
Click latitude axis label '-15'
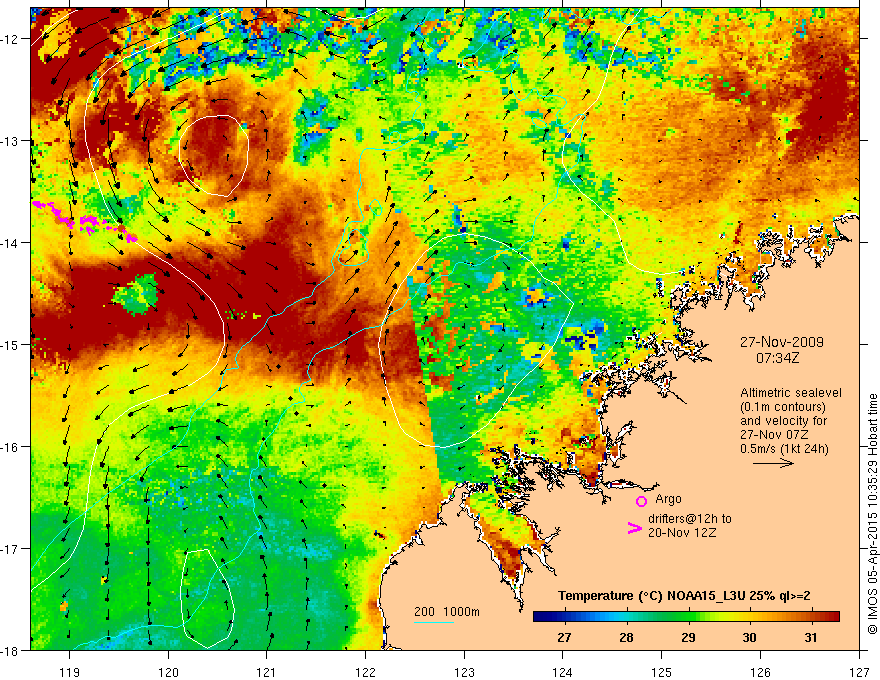[11, 344]
